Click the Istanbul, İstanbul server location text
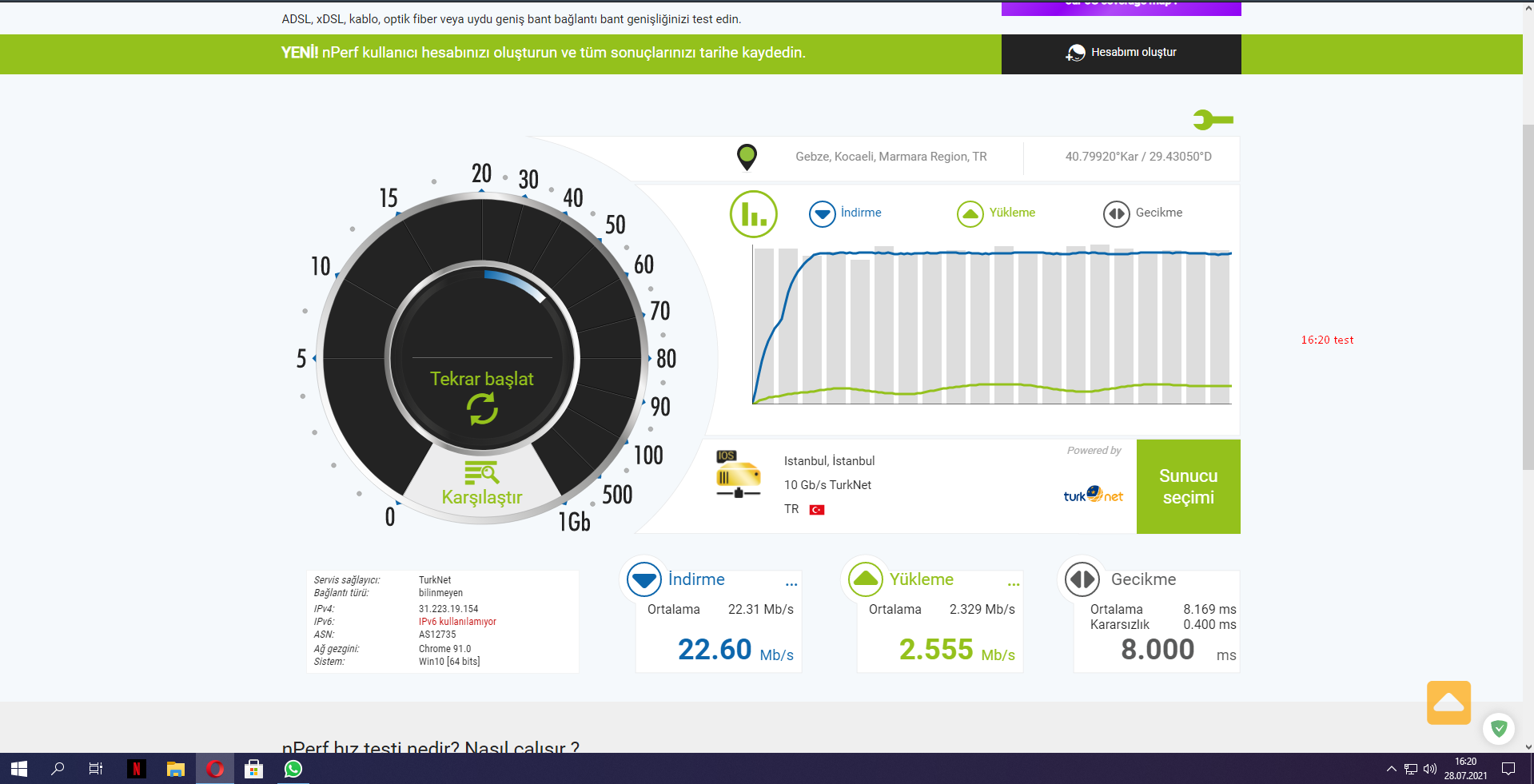 829,461
